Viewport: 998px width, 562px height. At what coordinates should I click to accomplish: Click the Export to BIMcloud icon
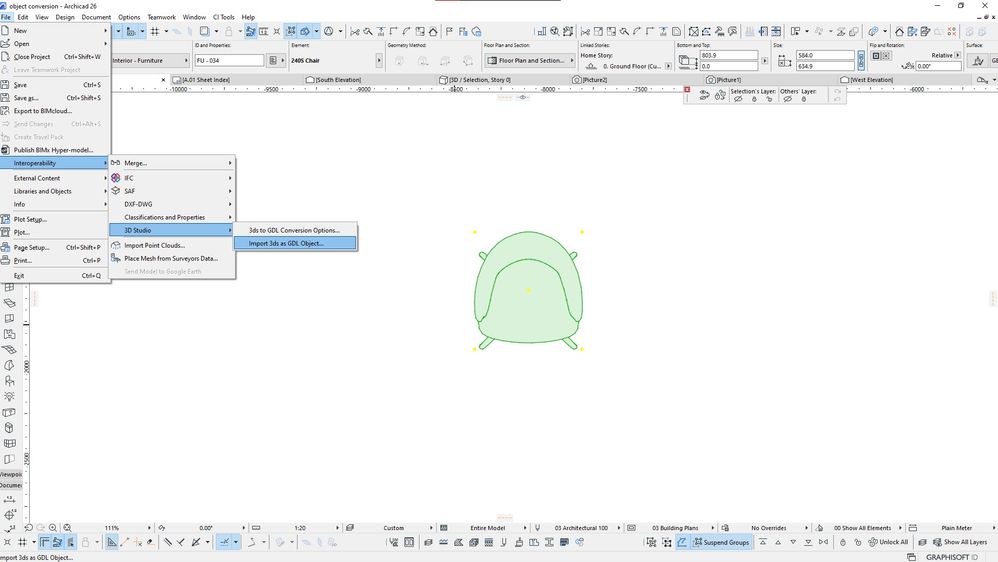[x=6, y=111]
